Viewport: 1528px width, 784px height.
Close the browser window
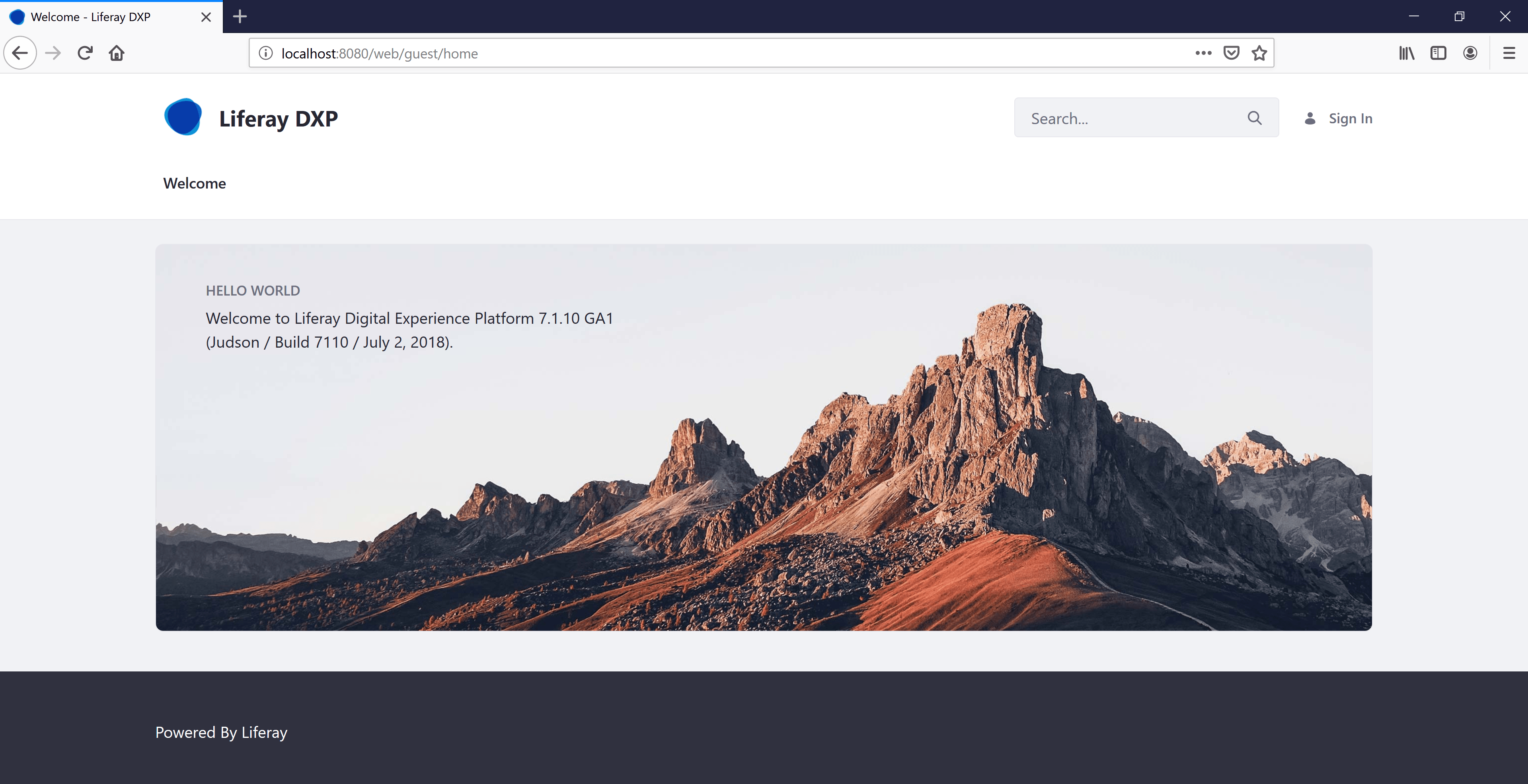1505,17
